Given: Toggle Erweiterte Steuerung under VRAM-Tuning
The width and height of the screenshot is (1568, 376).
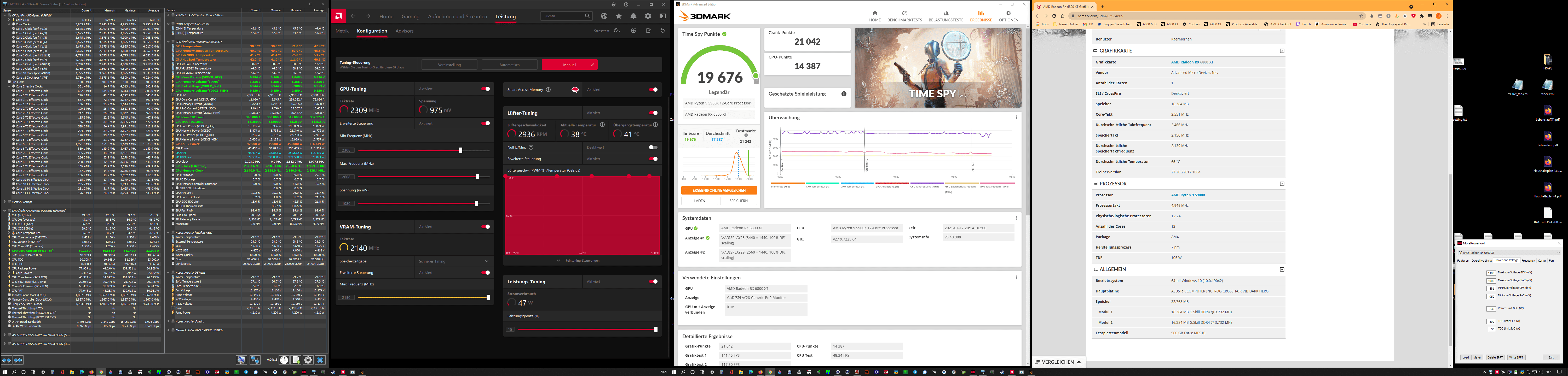Looking at the screenshot, I should 486,273.
